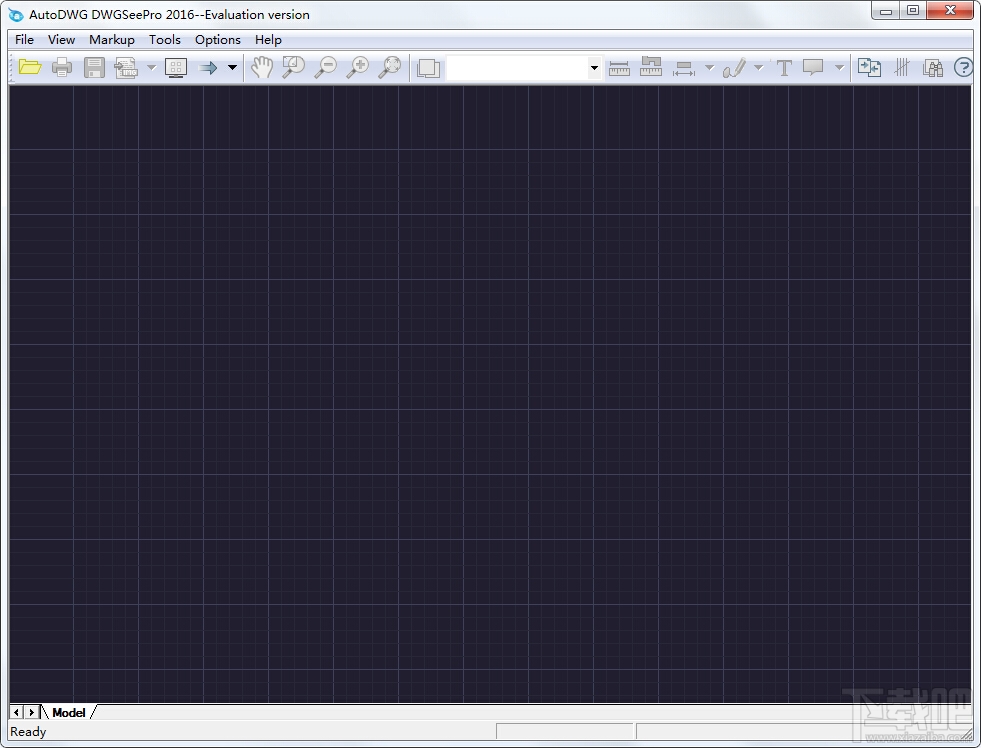
Task: Expand the markup pen dropdown arrow
Action: [758, 67]
